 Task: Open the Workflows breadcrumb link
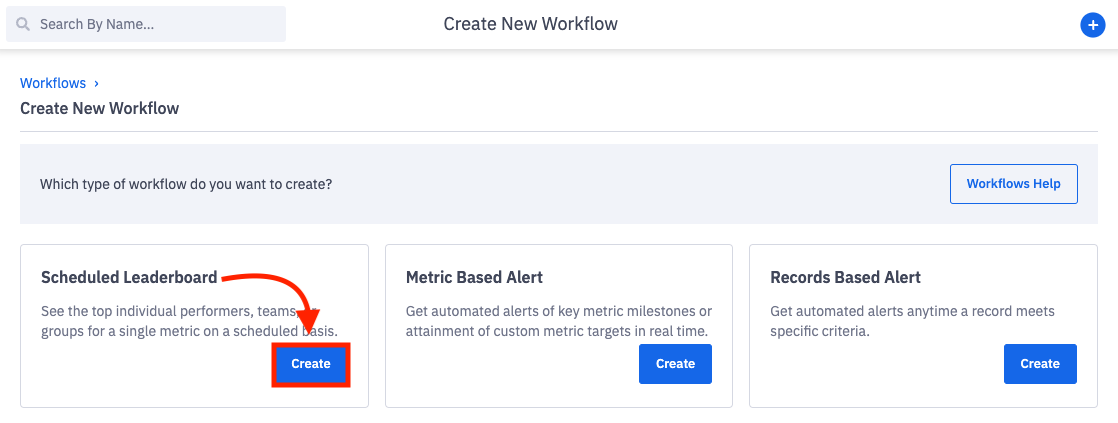click(x=53, y=84)
